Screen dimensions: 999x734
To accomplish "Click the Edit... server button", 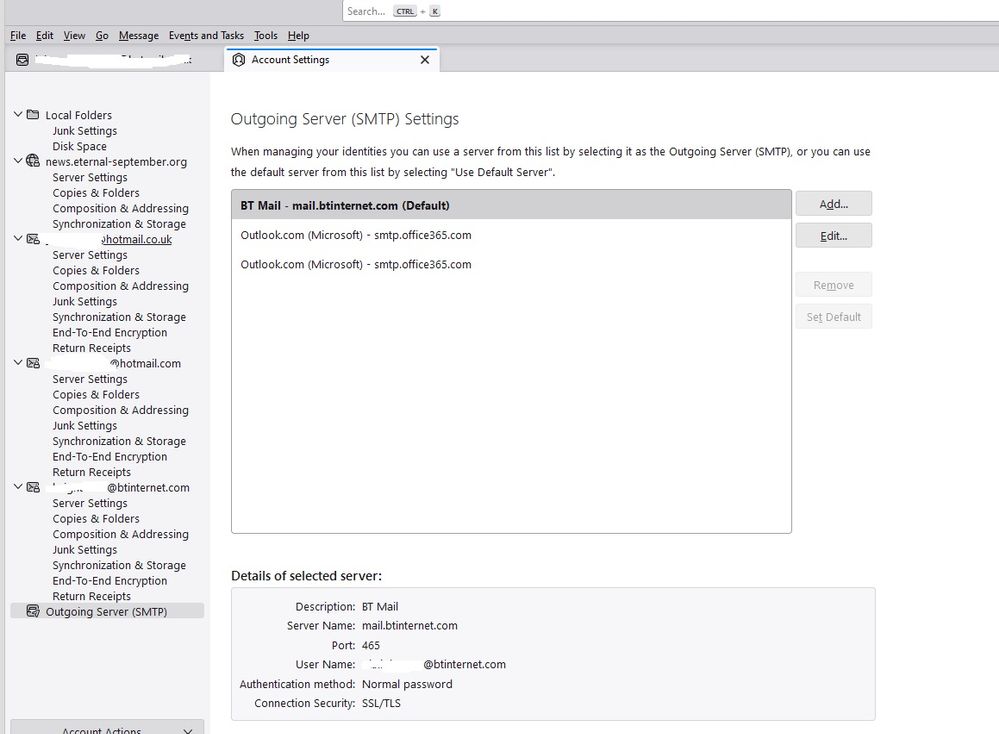I will click(833, 236).
